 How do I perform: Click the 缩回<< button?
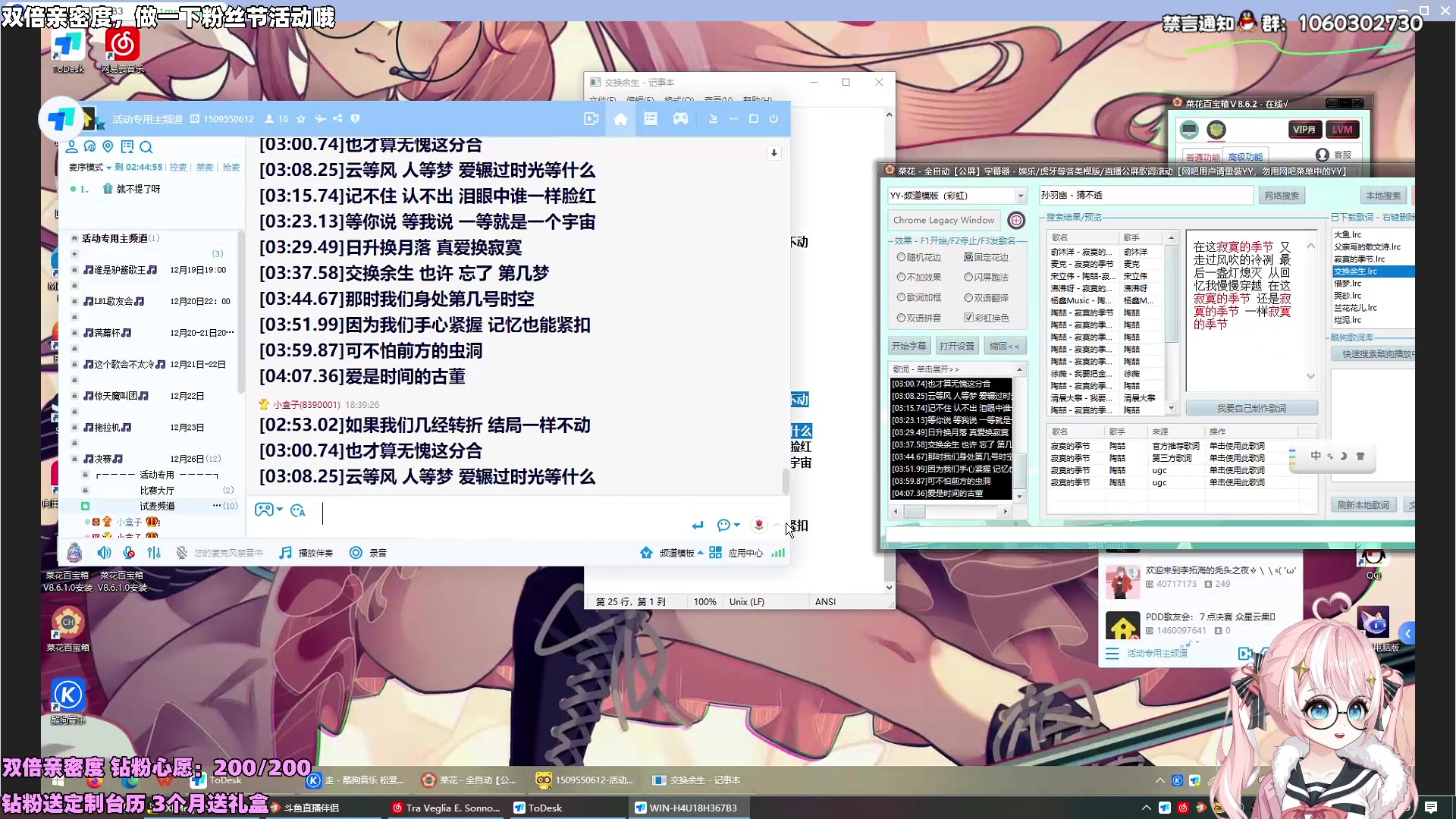[1004, 346]
